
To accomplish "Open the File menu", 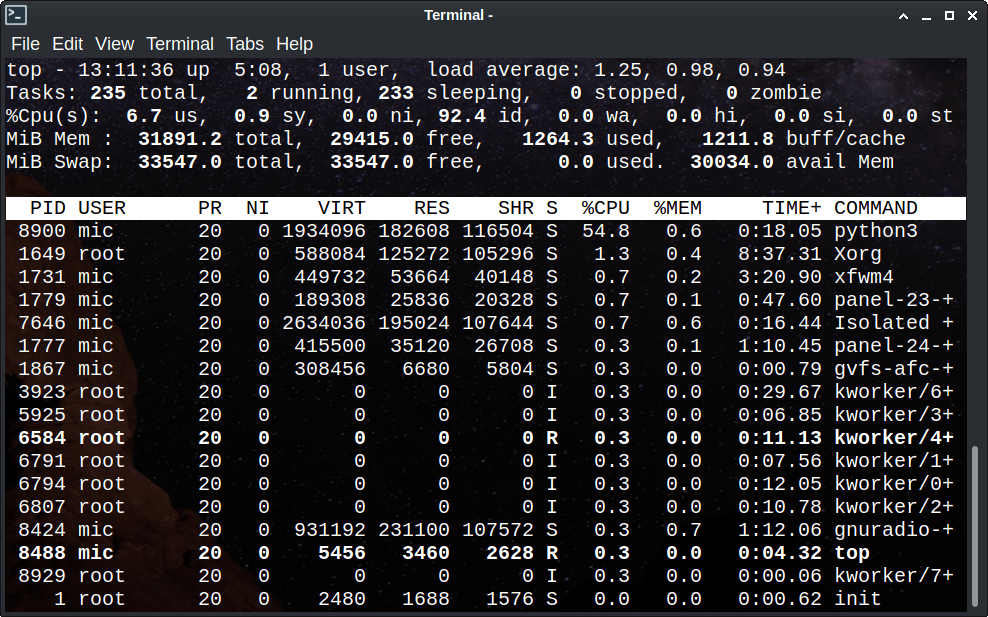I will (x=25, y=44).
